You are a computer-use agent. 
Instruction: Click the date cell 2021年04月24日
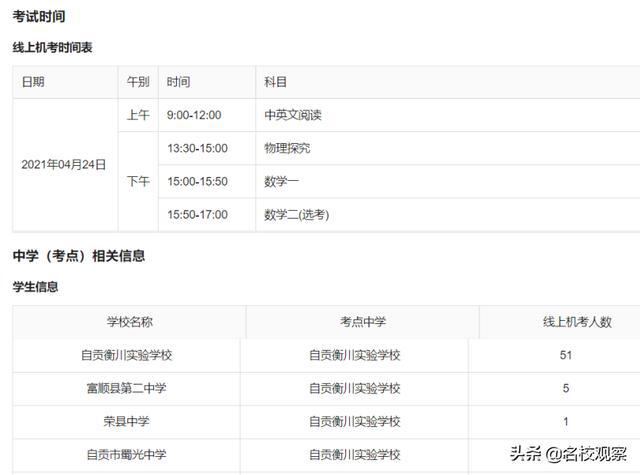64,165
